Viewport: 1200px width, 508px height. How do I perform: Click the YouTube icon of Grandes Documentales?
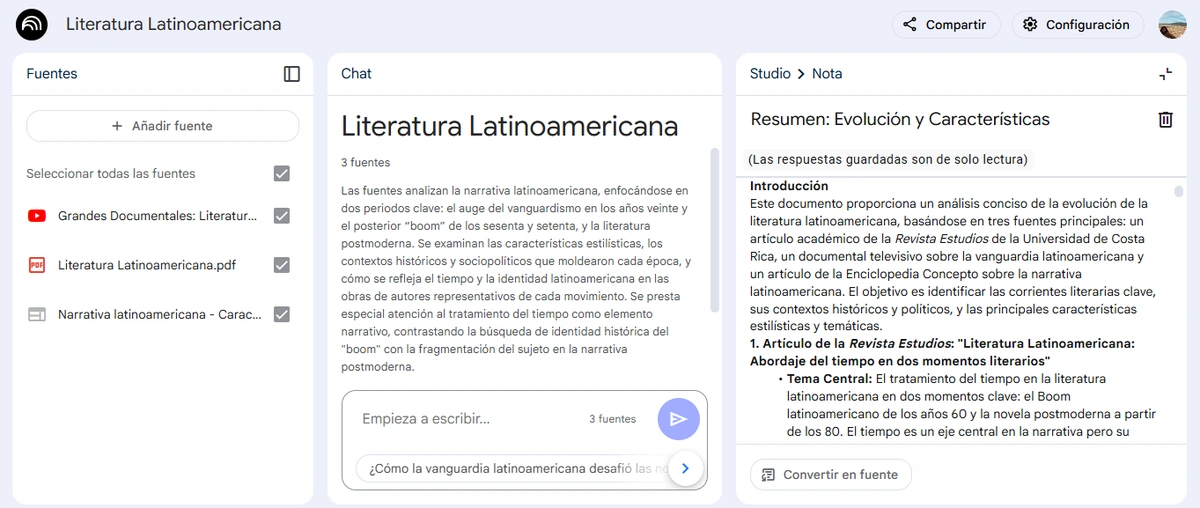click(37, 216)
